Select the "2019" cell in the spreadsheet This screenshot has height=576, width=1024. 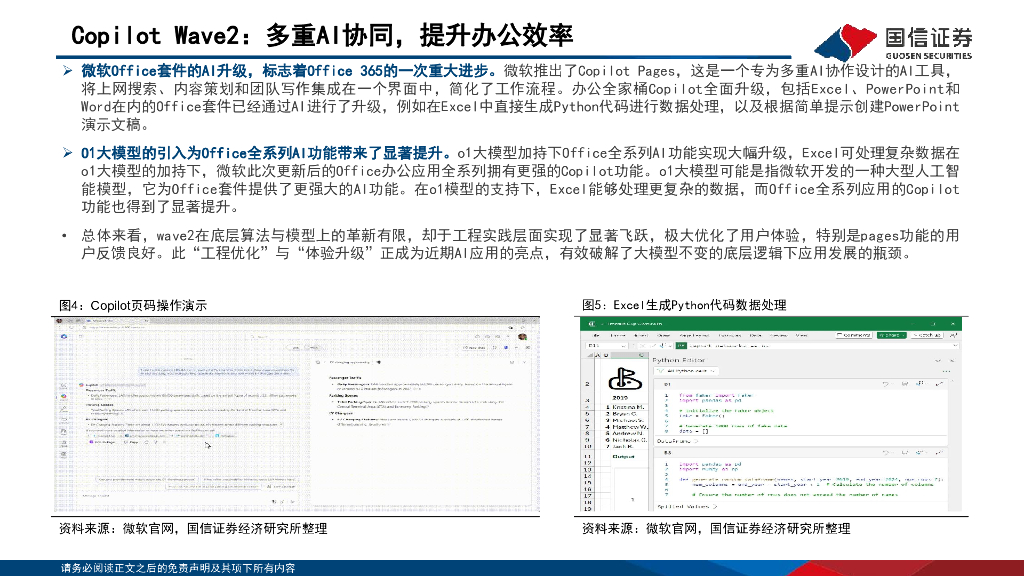click(620, 397)
